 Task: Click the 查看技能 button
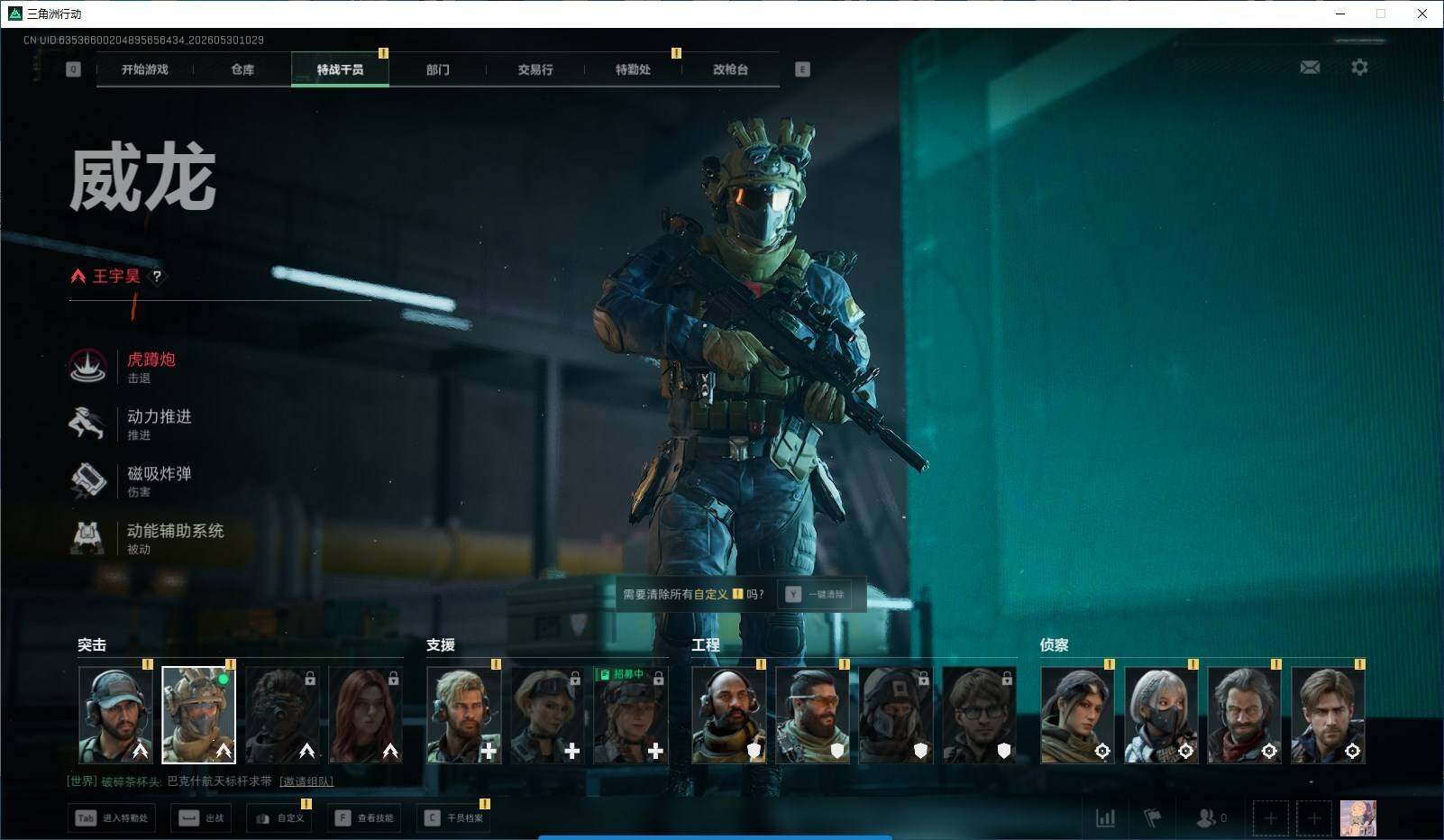[x=364, y=818]
